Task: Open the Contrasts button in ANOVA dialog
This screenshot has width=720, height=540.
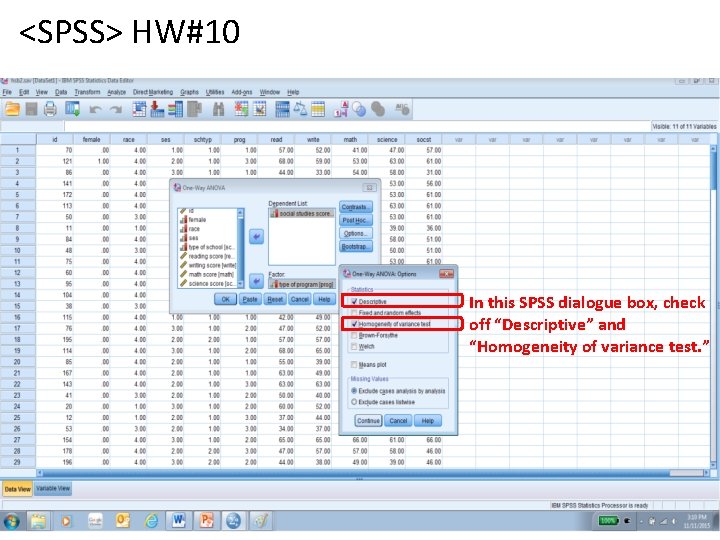Action: (356, 207)
